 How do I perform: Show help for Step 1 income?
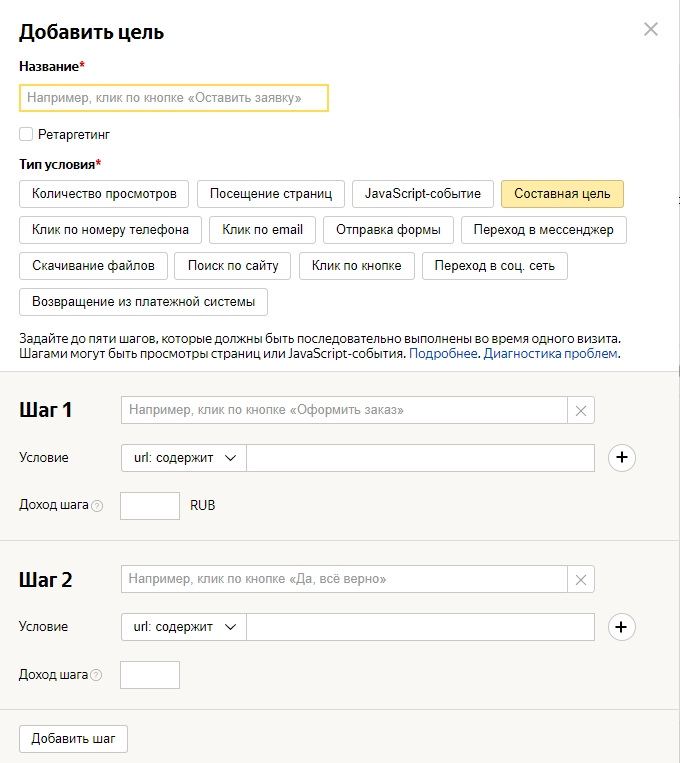click(x=97, y=506)
